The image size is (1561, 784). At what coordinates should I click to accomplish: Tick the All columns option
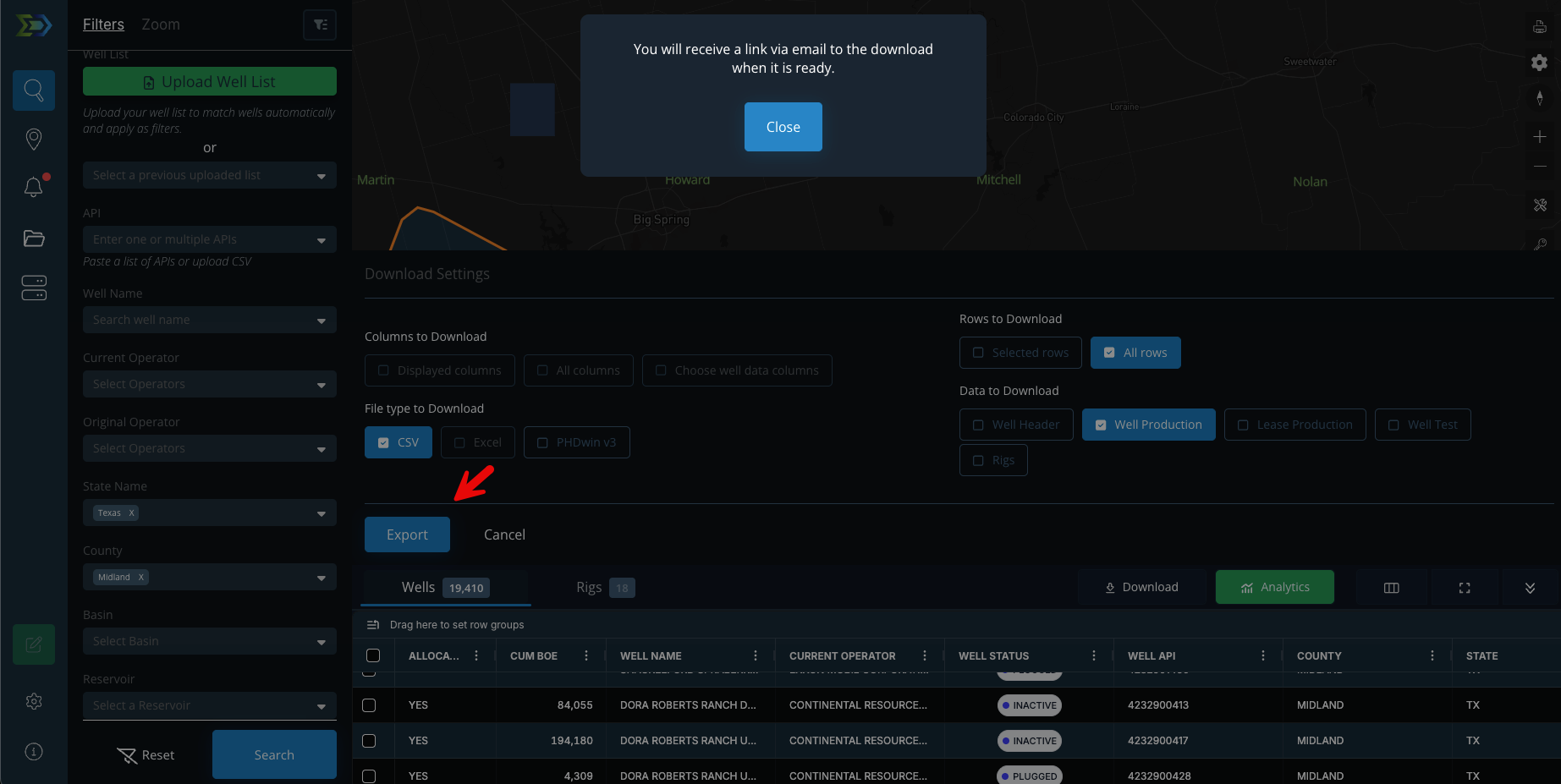point(578,370)
